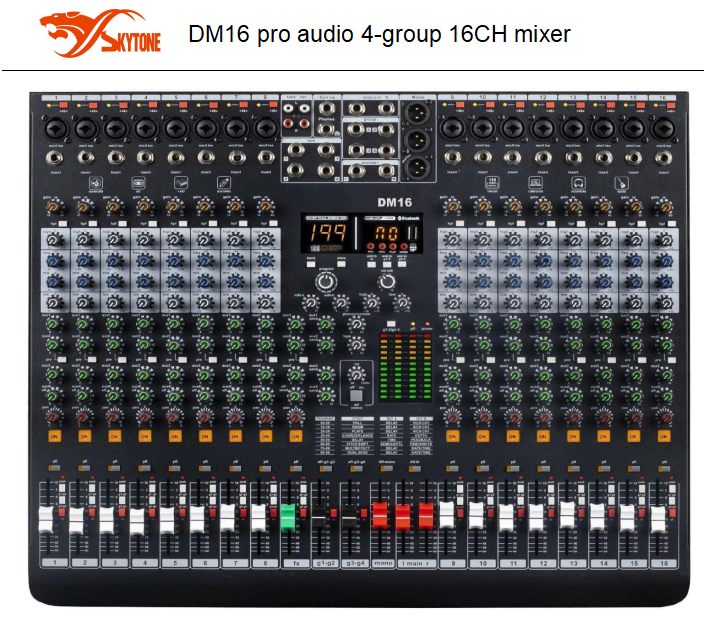Click the '13' channel fader label
Screen dimensions: 711x638
tap(573, 563)
